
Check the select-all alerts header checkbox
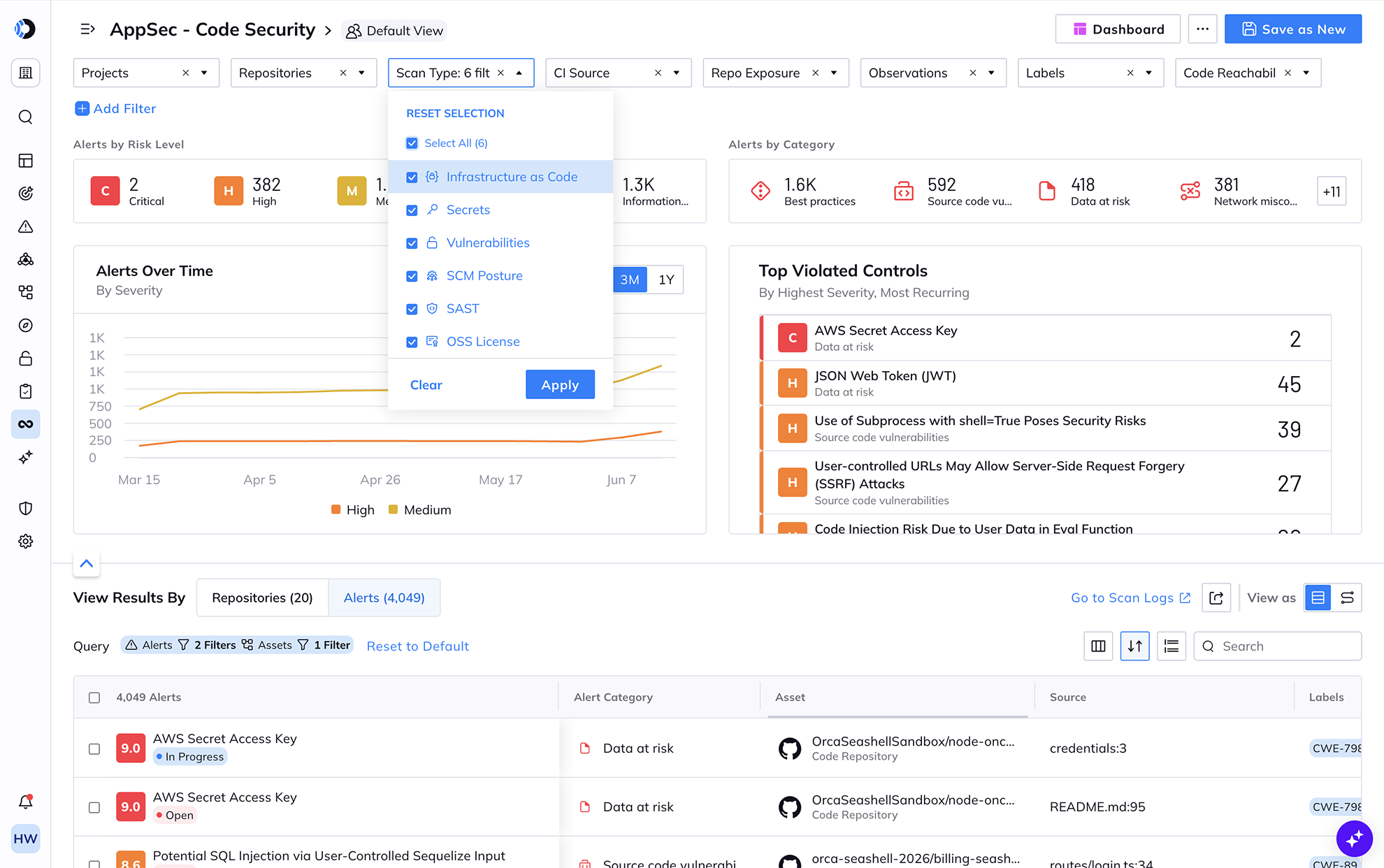click(94, 697)
